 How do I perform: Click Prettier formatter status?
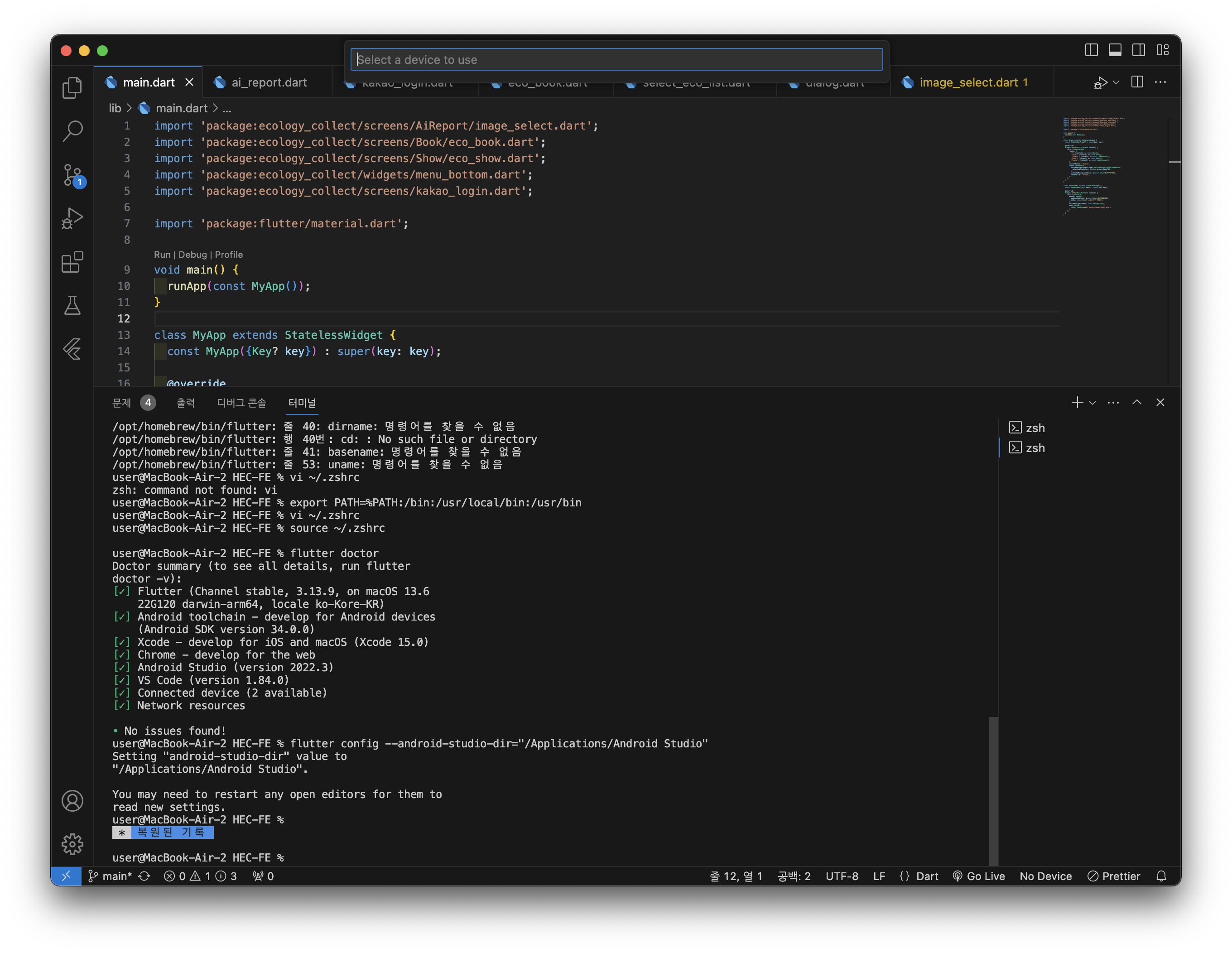point(1113,876)
